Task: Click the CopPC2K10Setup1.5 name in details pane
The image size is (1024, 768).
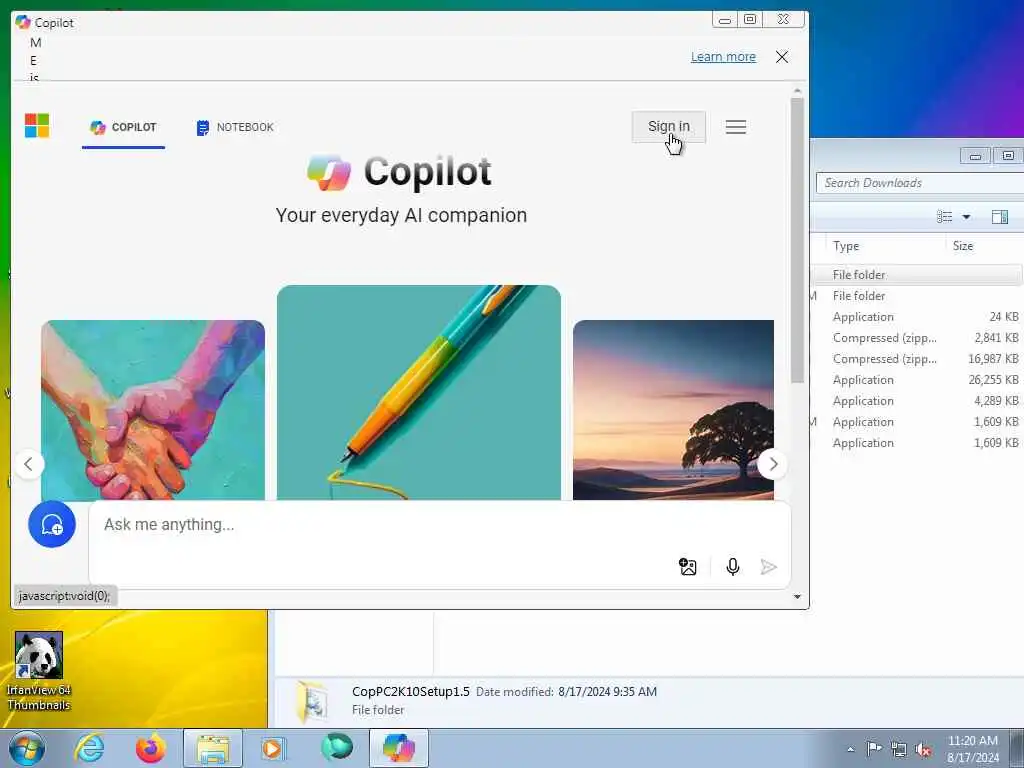Action: 411,692
